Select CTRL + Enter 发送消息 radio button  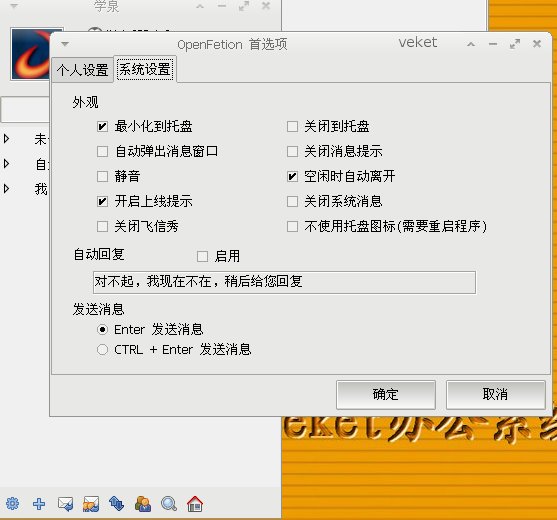coord(102,350)
